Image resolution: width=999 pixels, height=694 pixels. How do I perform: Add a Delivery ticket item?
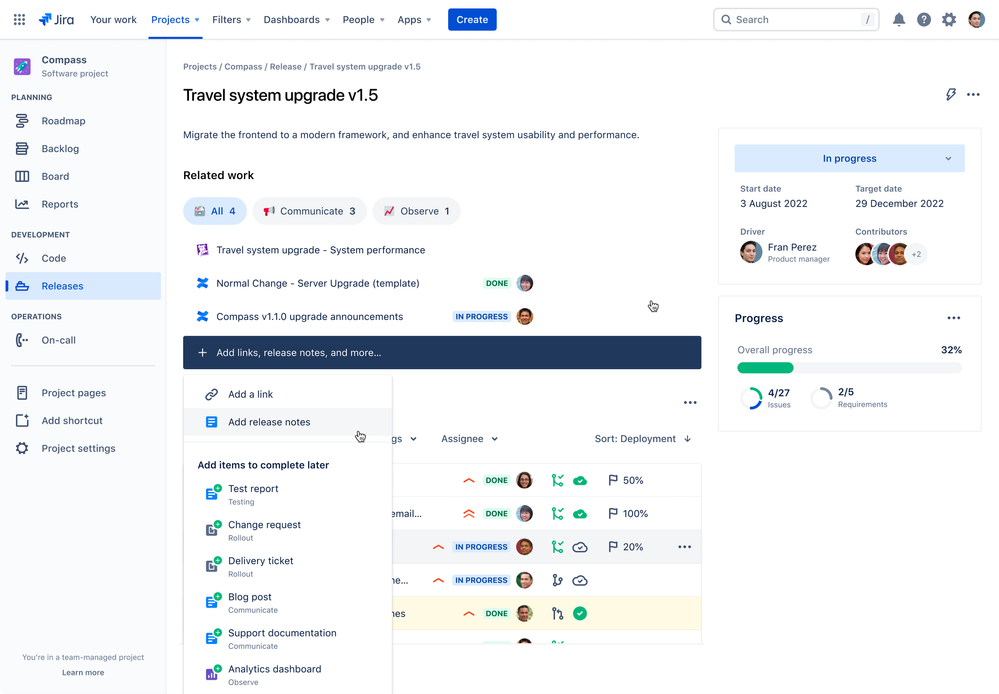(288, 567)
